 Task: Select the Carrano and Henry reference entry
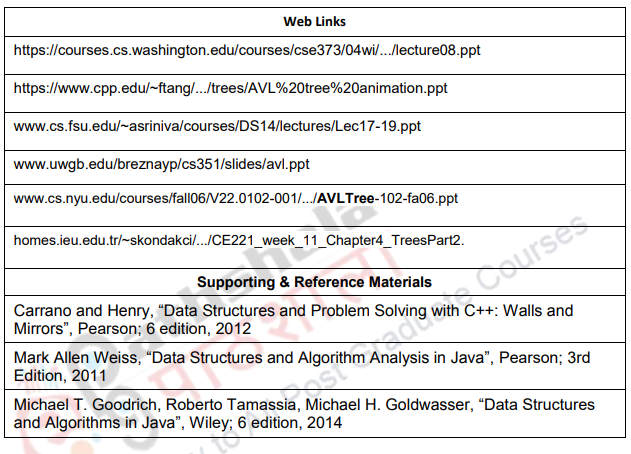293,320
